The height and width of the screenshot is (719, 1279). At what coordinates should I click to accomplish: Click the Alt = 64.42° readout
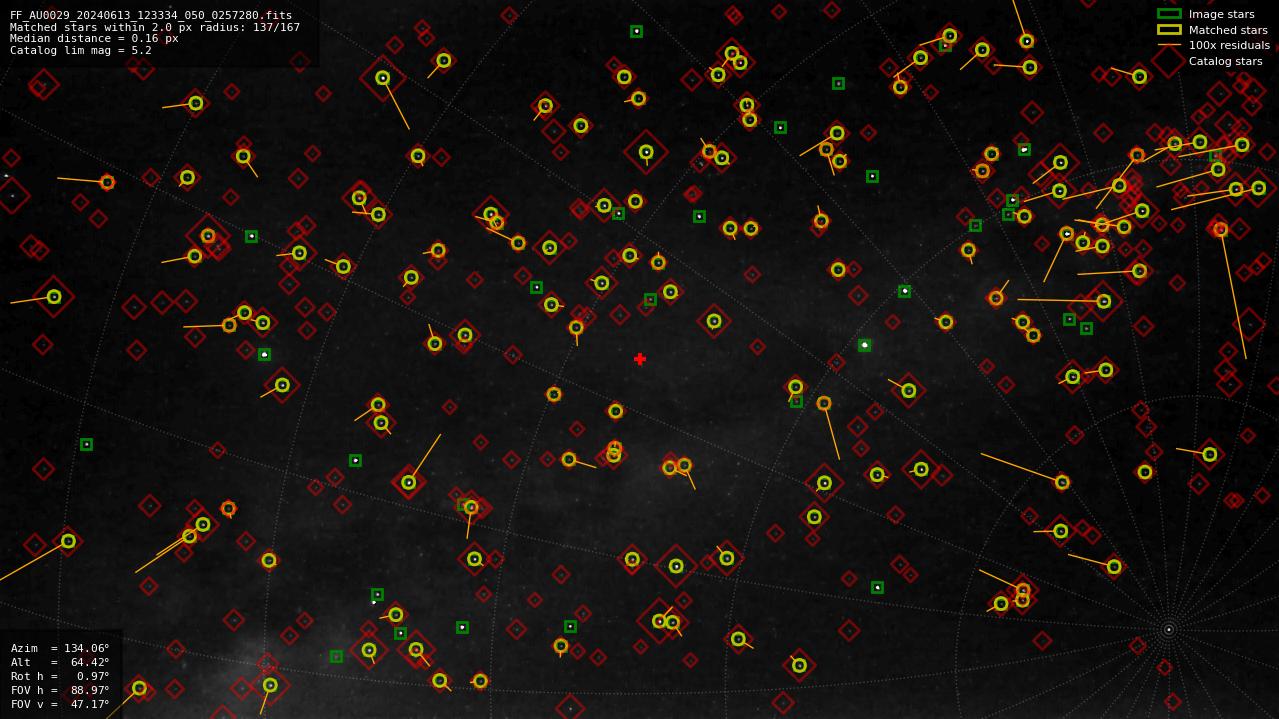(60, 662)
